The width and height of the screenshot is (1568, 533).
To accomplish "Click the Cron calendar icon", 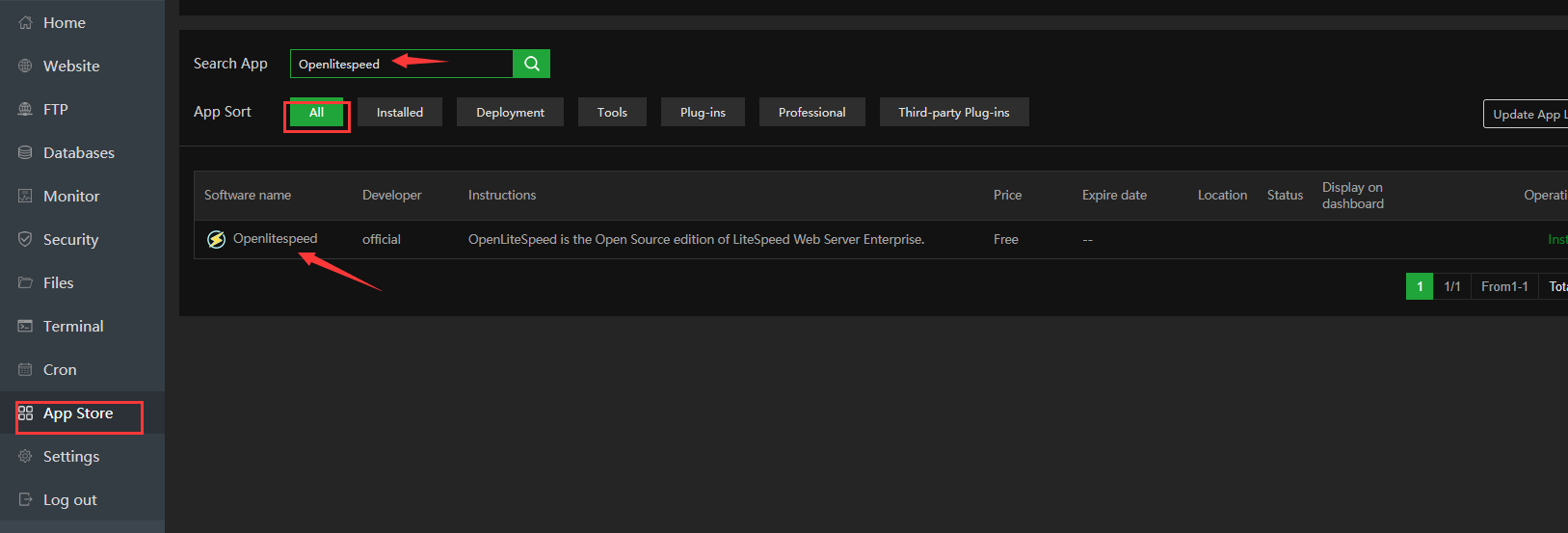I will point(25,369).
